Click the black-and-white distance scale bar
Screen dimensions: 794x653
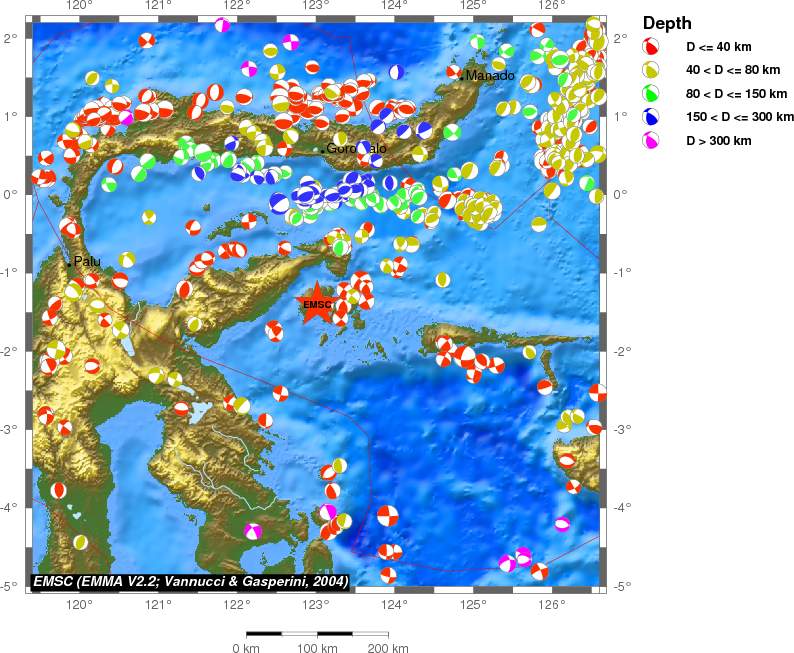point(317,633)
